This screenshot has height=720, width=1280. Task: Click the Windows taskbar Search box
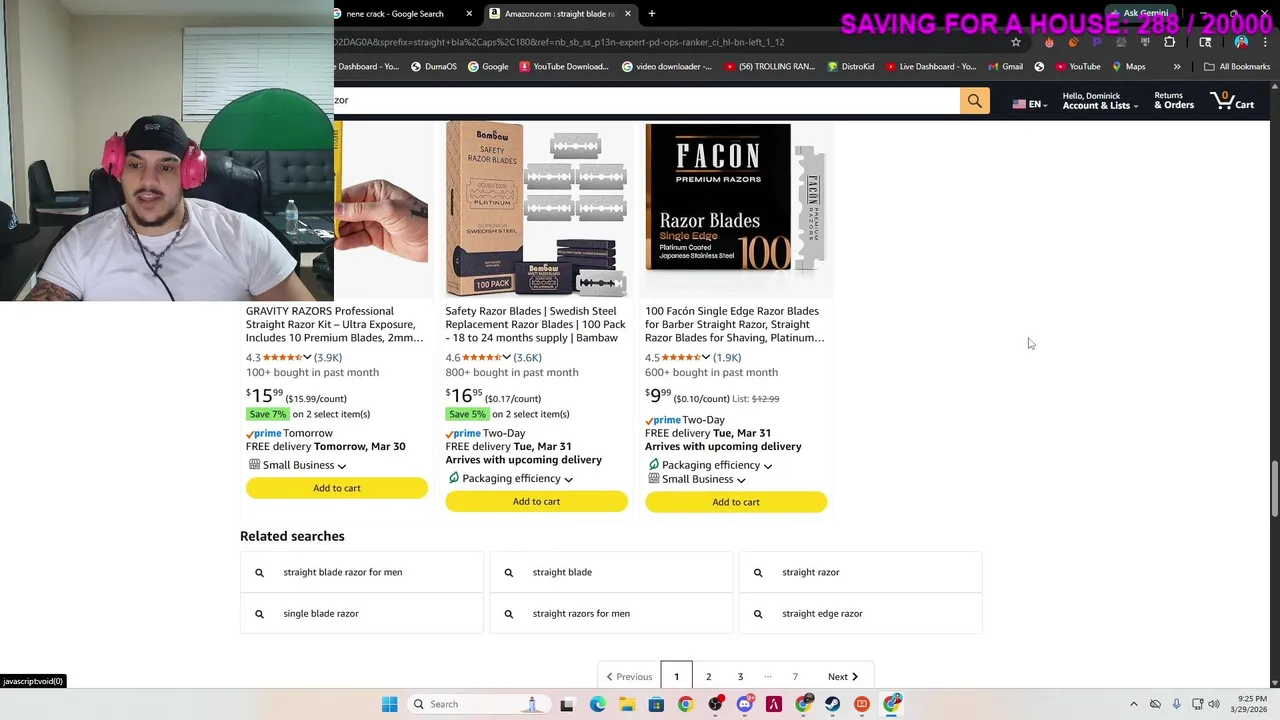point(478,704)
